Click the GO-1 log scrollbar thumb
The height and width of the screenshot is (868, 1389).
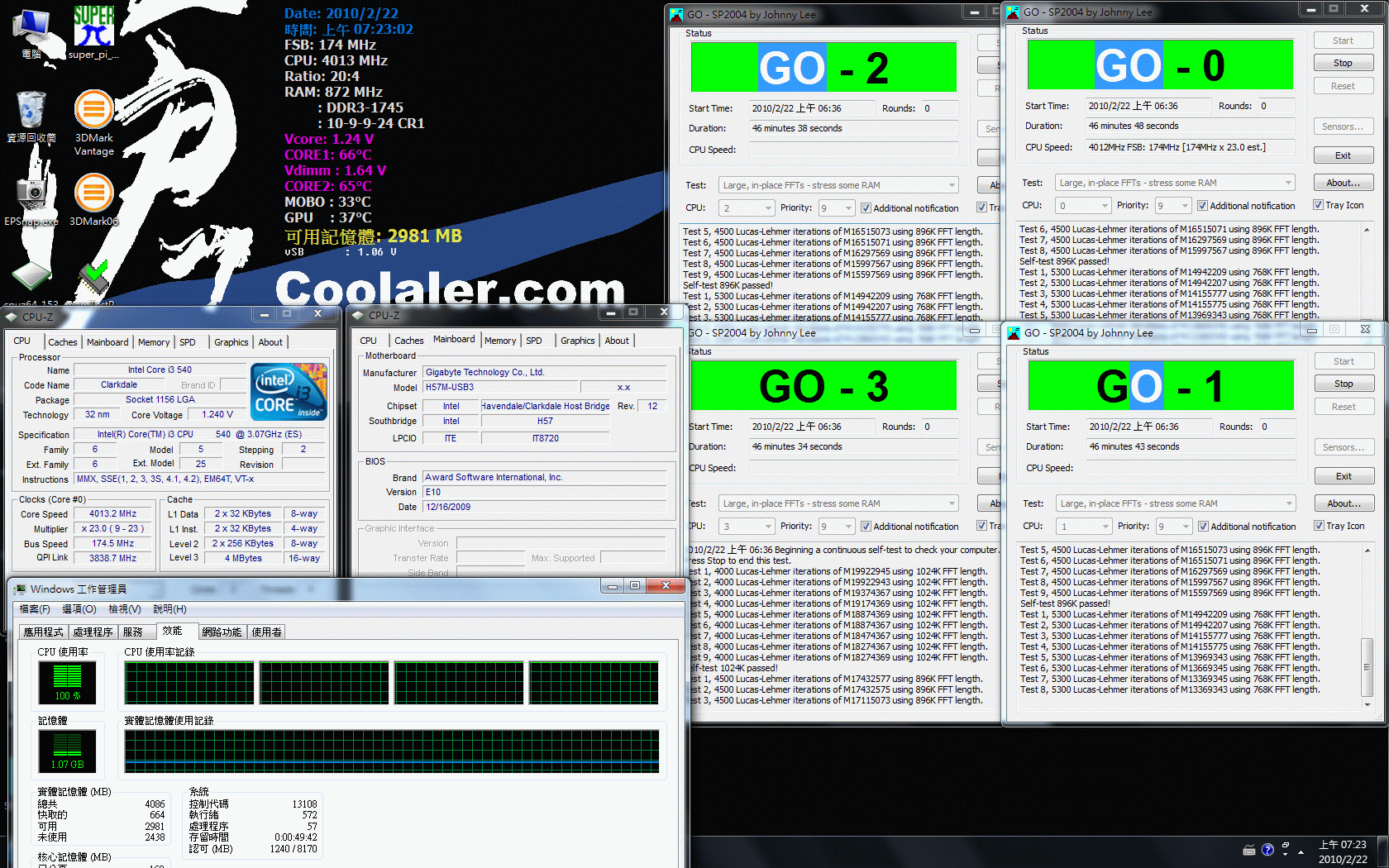pyautogui.click(x=1367, y=667)
